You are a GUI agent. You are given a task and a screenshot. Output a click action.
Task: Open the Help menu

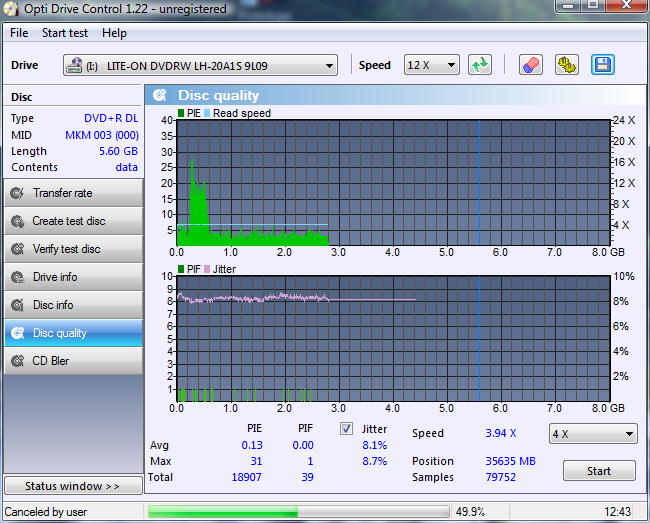click(114, 33)
